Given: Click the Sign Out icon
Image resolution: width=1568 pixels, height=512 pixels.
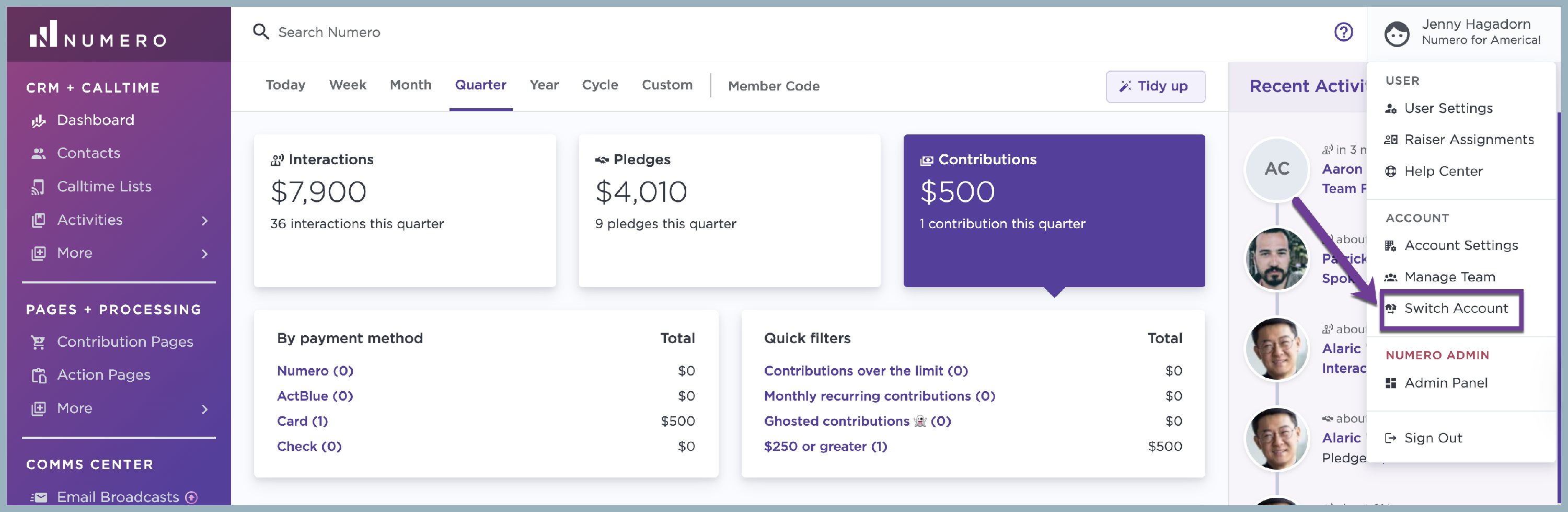Looking at the screenshot, I should pyautogui.click(x=1390, y=438).
